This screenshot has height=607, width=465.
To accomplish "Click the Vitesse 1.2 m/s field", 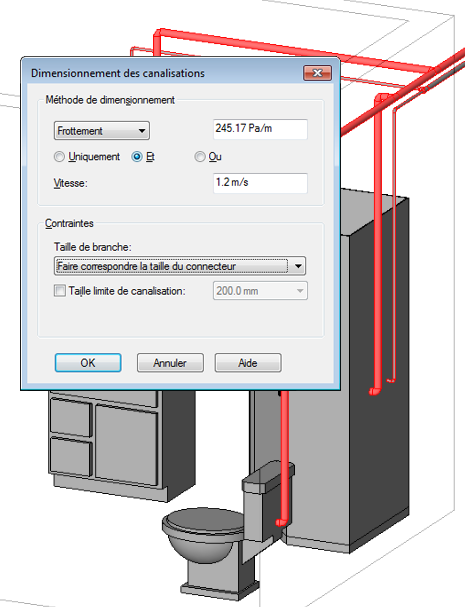I will pyautogui.click(x=260, y=183).
